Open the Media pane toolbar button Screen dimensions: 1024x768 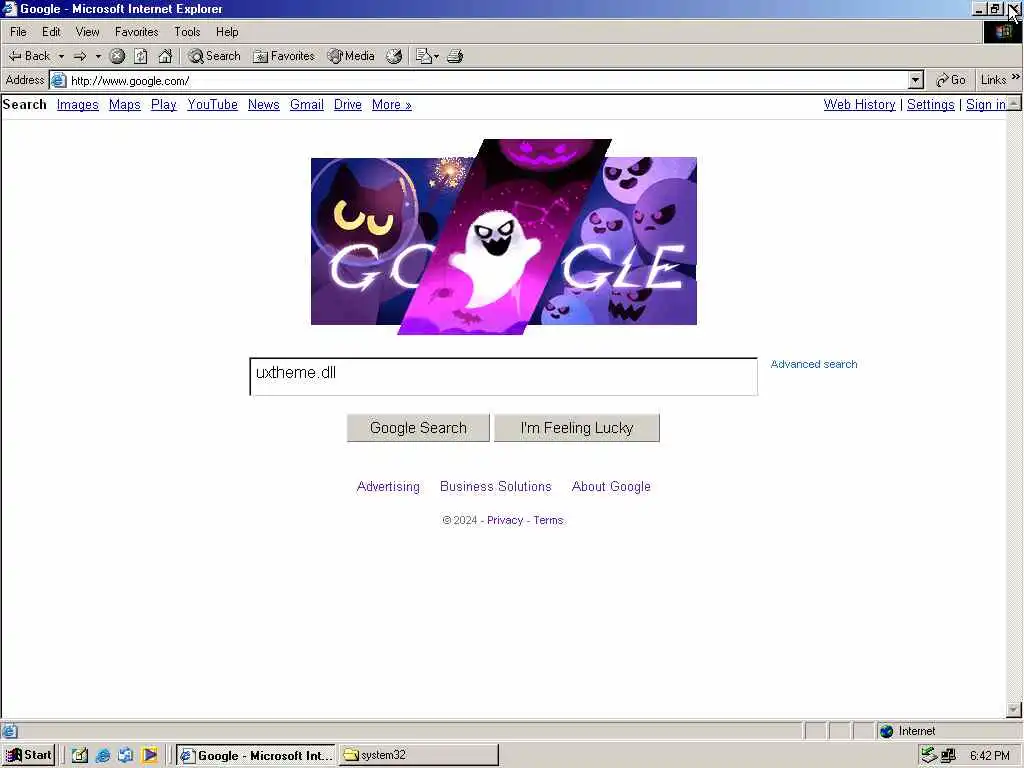351,56
